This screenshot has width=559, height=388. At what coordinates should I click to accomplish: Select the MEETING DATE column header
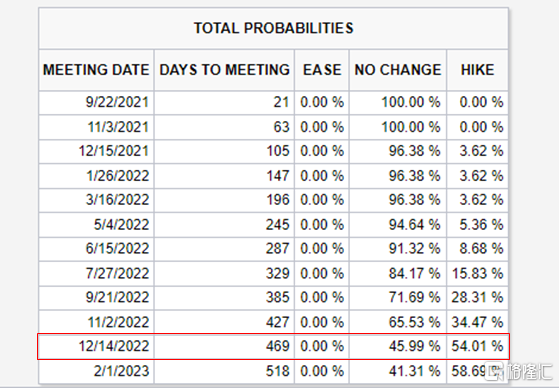click(x=96, y=70)
